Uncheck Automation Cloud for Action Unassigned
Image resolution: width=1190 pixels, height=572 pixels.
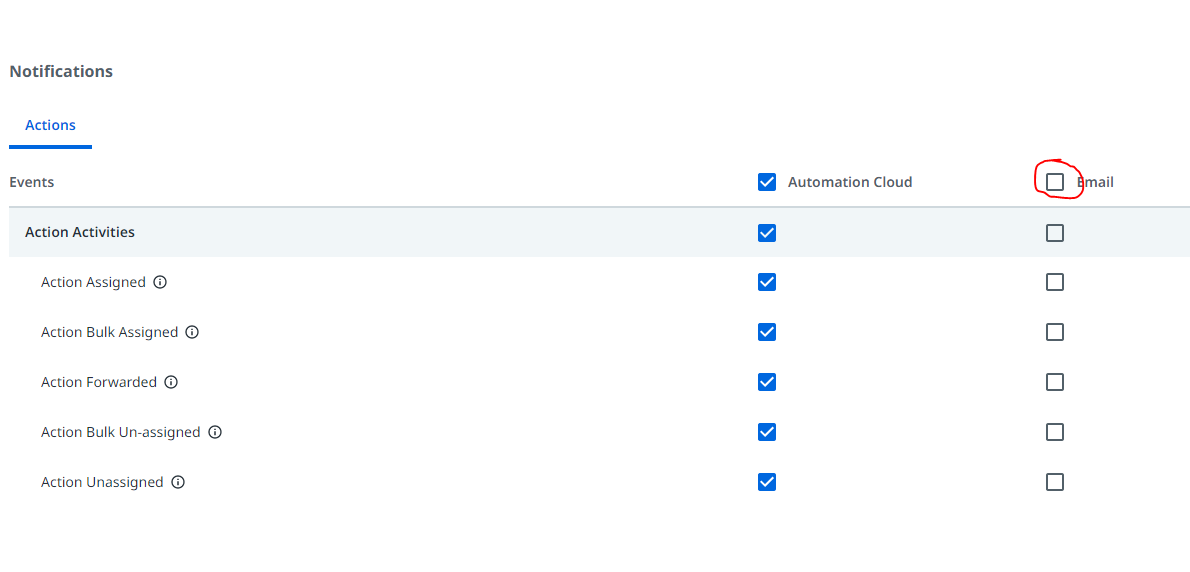(767, 482)
